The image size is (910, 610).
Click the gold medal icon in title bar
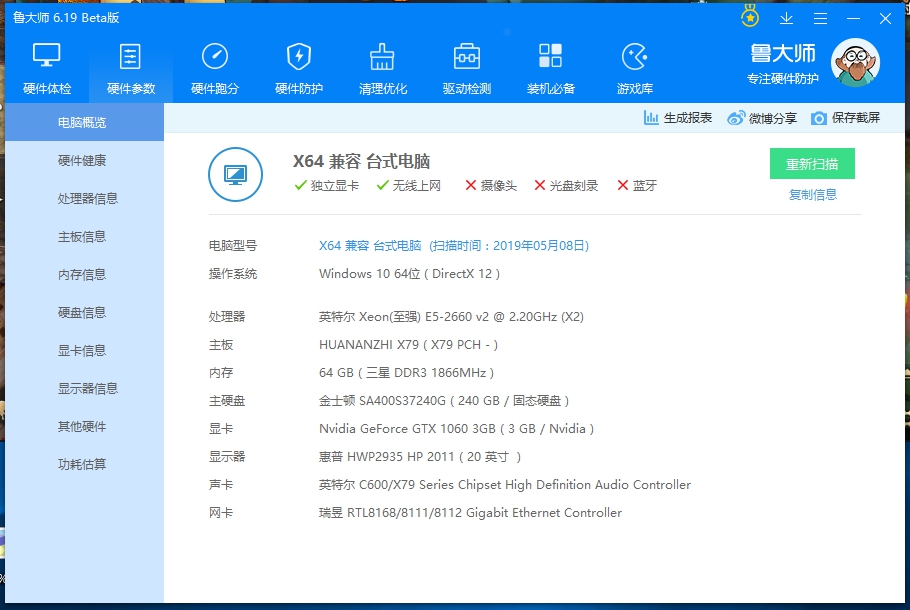[x=750, y=17]
